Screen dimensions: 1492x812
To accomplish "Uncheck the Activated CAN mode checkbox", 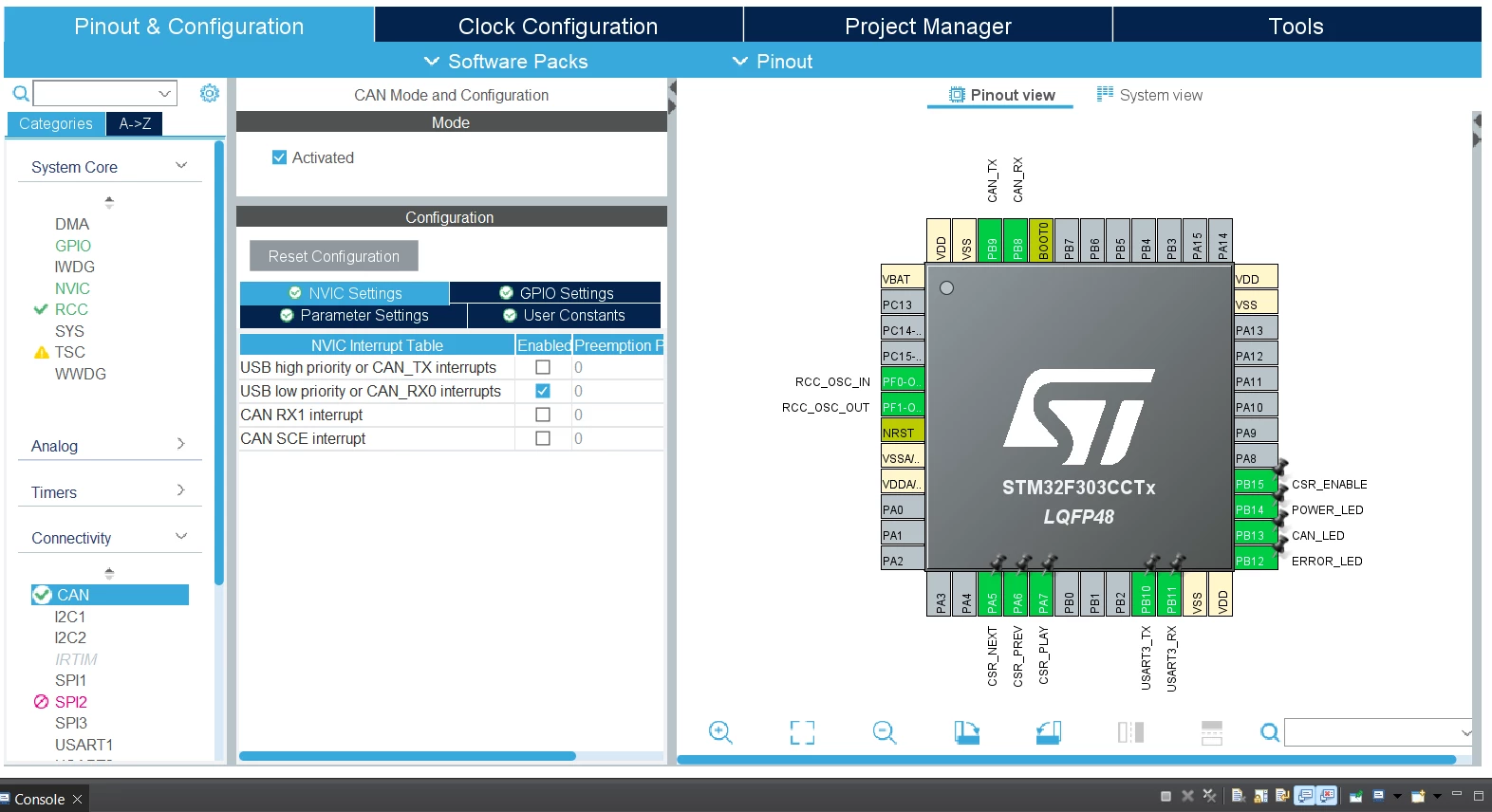I will point(279,157).
